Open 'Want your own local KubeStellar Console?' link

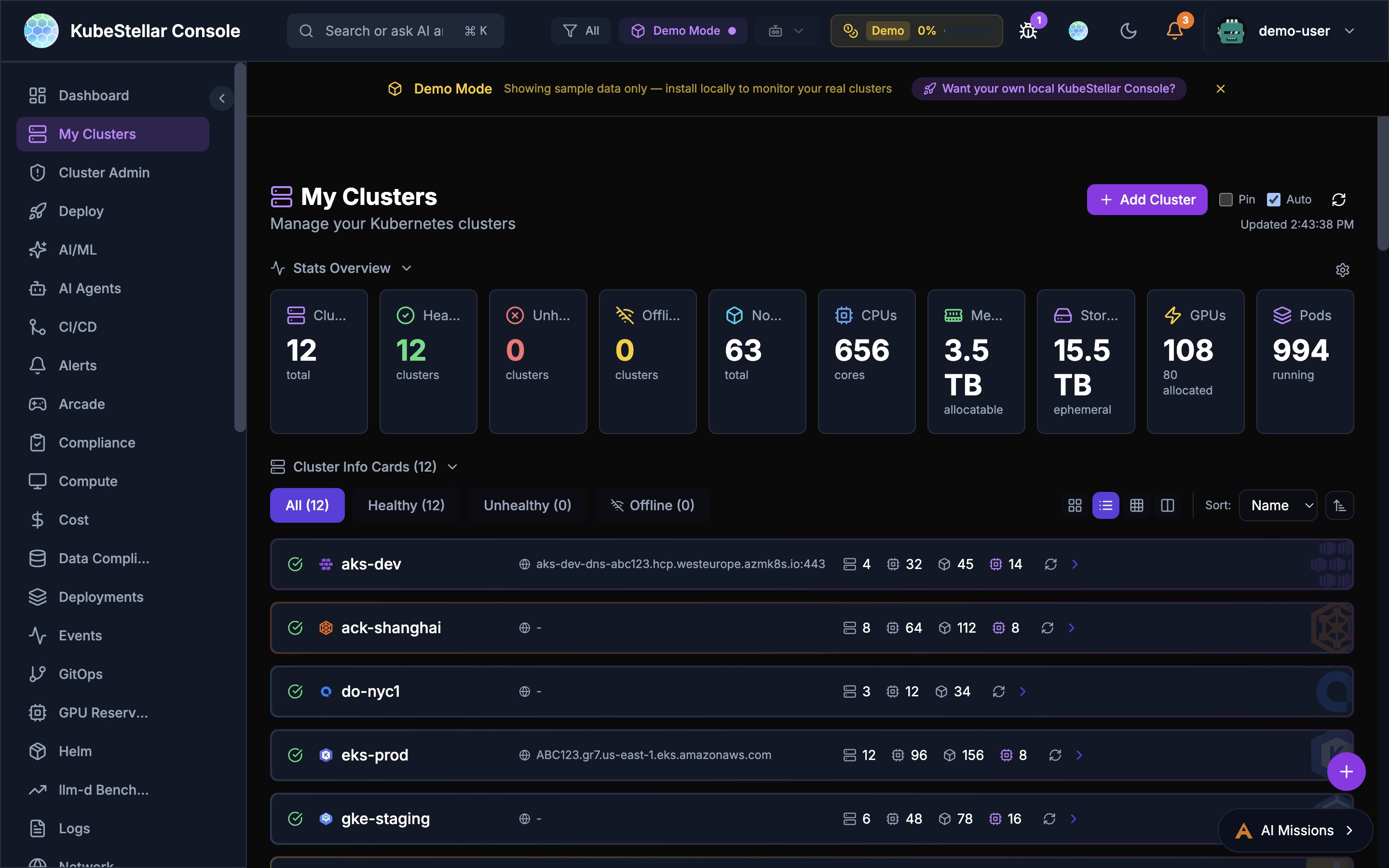(x=1049, y=89)
